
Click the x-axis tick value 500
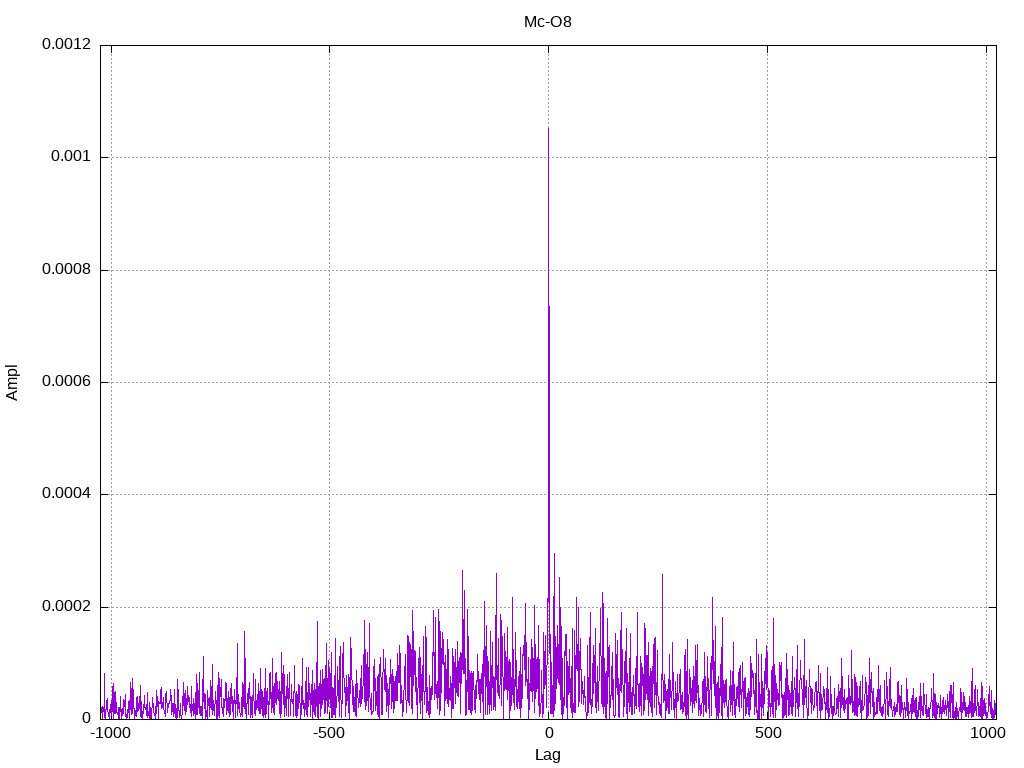click(x=768, y=733)
